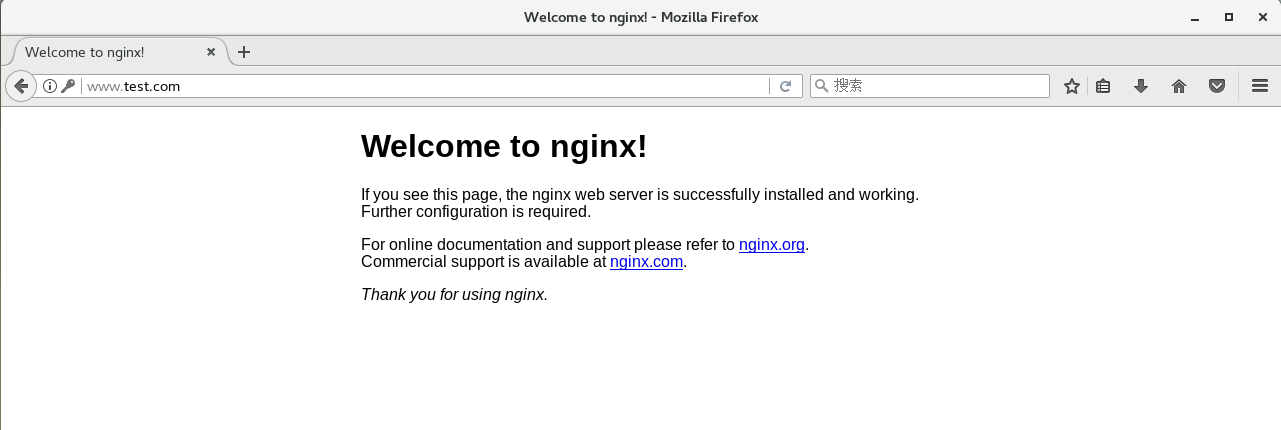
Task: Maximize the Firefox window
Action: click(x=1229, y=17)
